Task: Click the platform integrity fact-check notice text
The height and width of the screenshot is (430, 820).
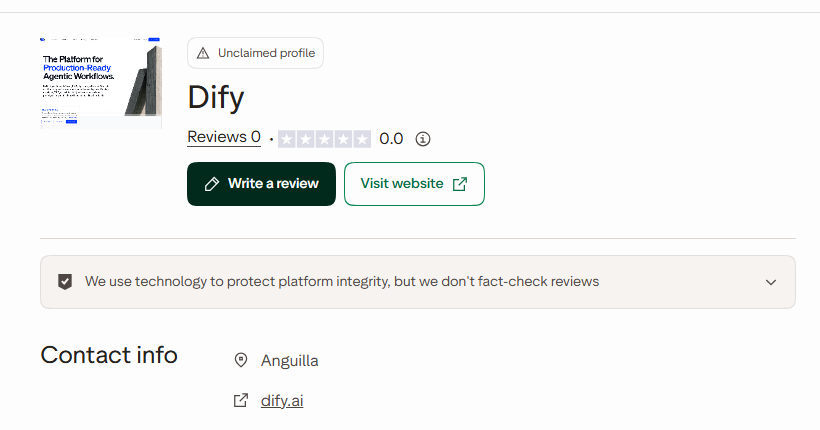Action: point(342,281)
